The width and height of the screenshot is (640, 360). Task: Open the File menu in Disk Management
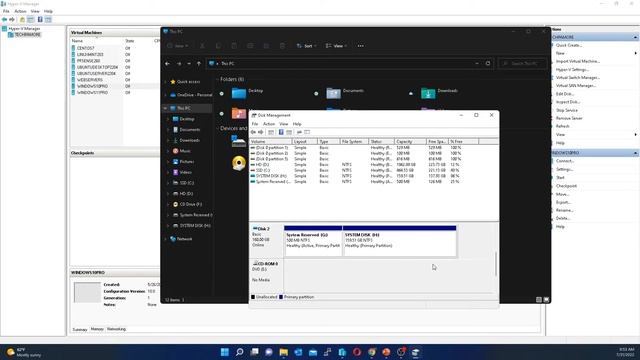pos(255,124)
